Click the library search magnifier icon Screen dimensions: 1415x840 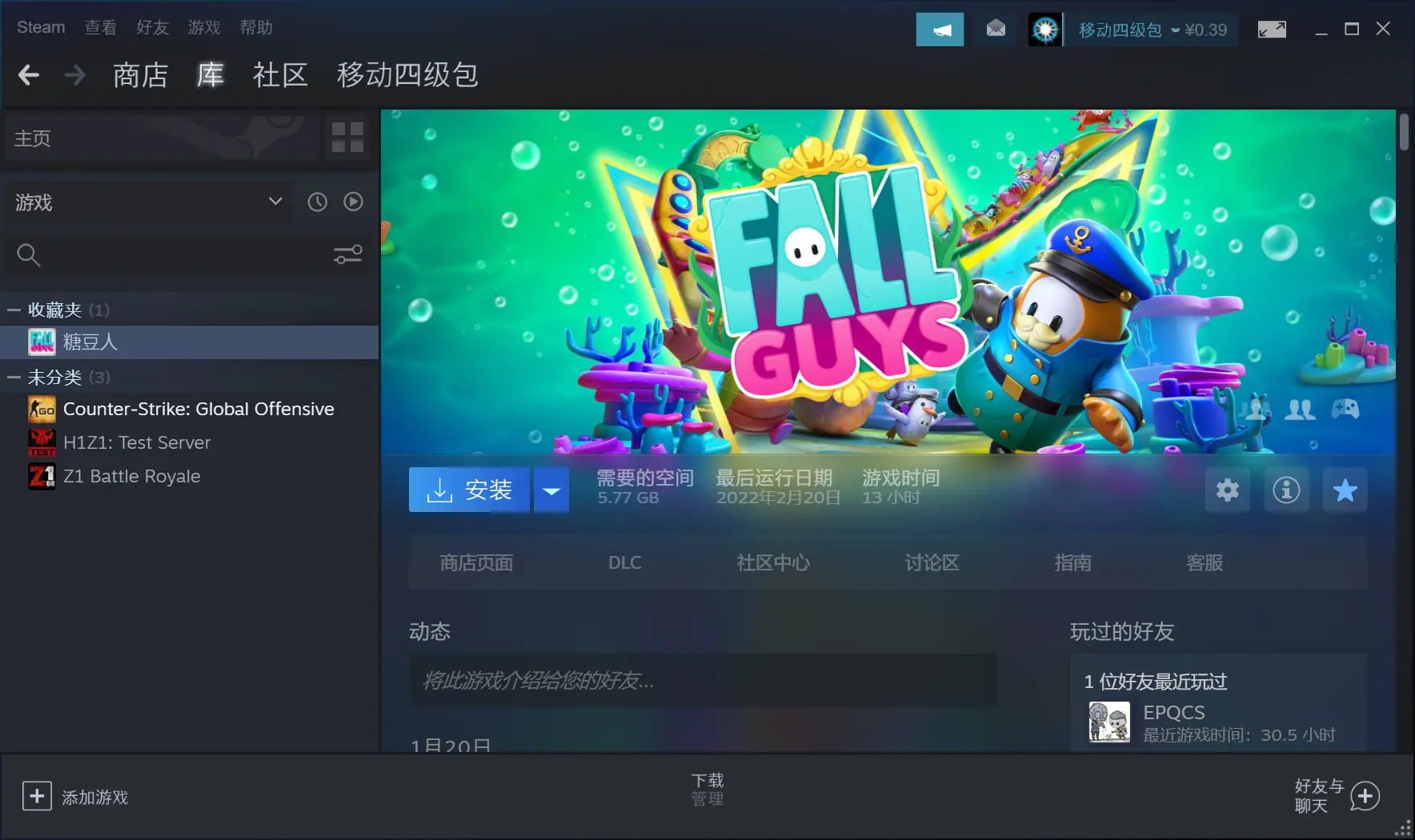pyautogui.click(x=29, y=255)
